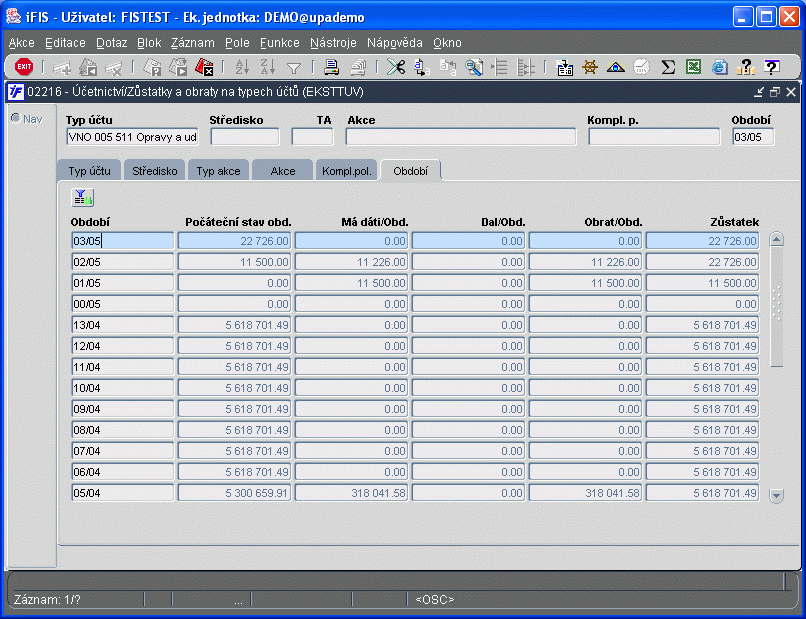806x619 pixels.
Task: Click scrollbar up arrow in table
Action: point(777,240)
